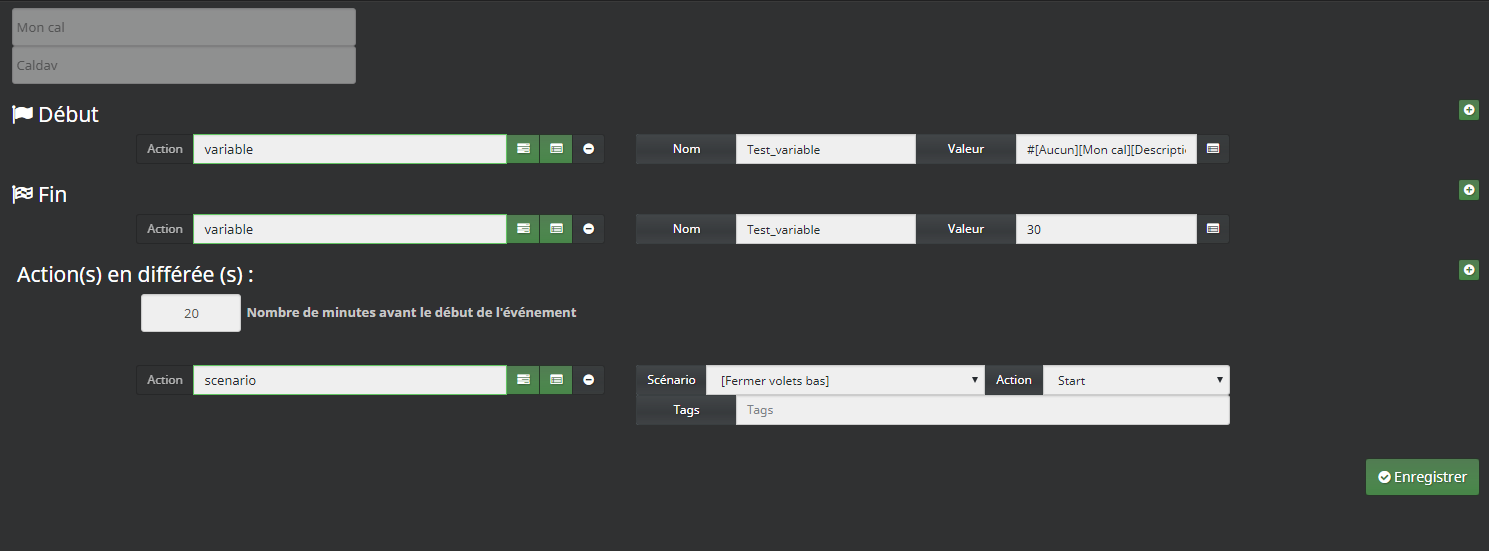
Task: Expand the Scénario dropdown Fermer volets bas
Action: point(845,380)
